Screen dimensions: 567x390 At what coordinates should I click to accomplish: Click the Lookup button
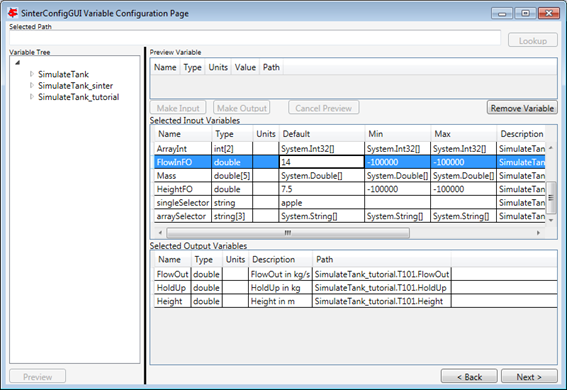(x=533, y=40)
